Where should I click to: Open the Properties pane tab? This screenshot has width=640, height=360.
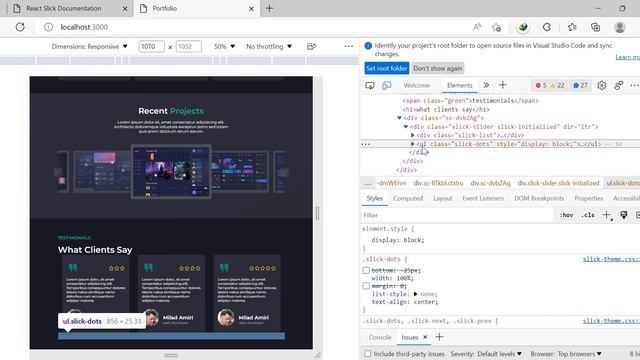pos(589,198)
